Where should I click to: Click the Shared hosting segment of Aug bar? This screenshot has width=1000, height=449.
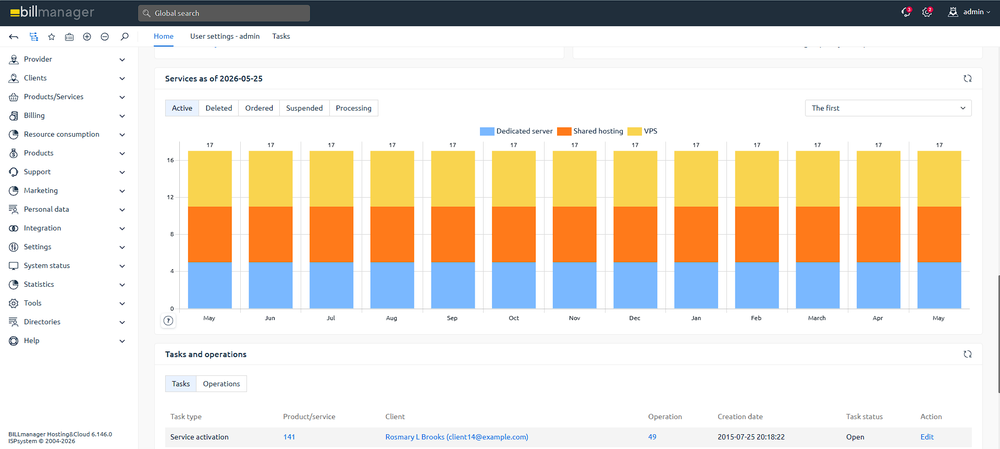[392, 234]
